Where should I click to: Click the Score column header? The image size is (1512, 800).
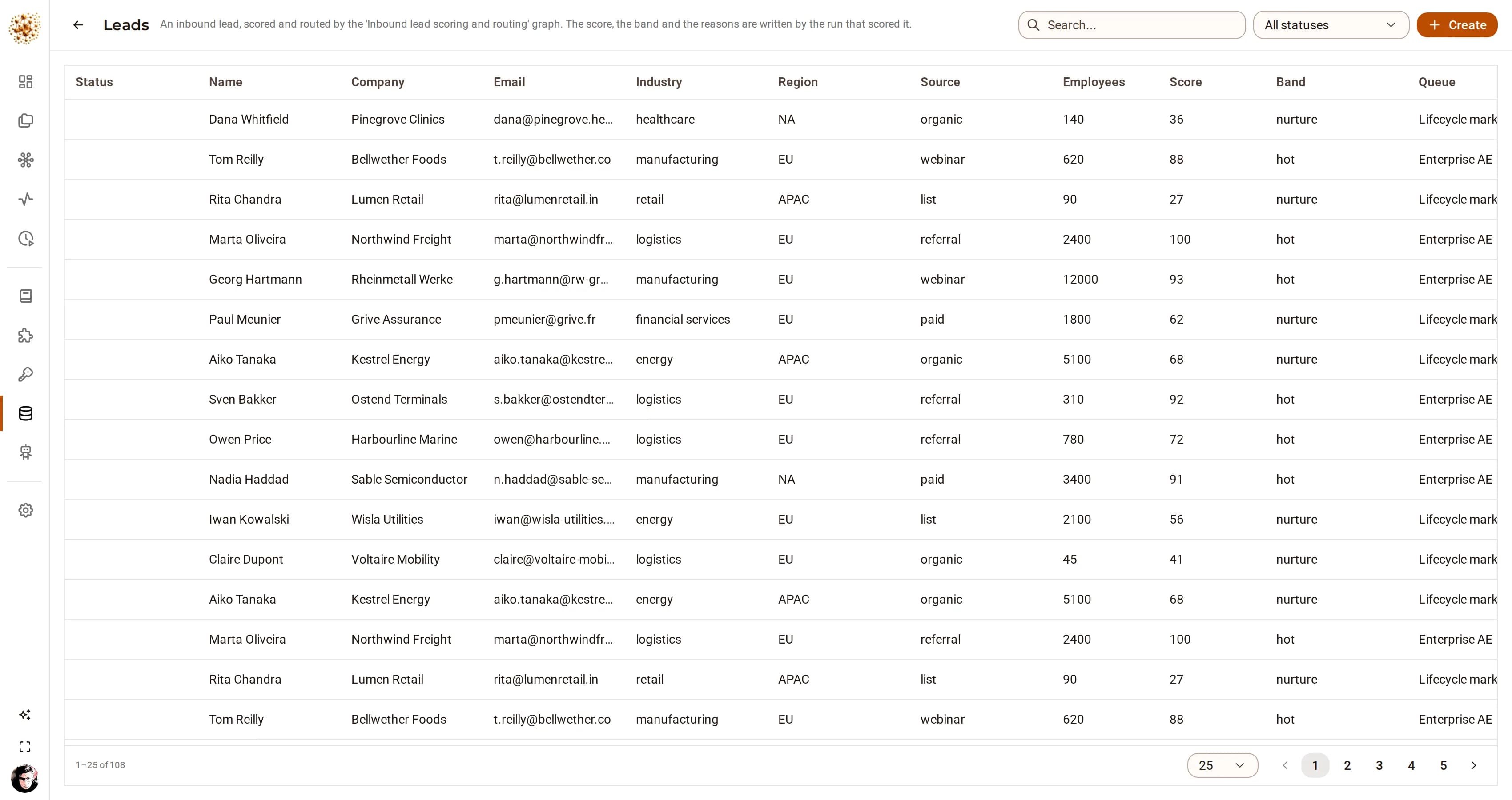pyautogui.click(x=1185, y=82)
